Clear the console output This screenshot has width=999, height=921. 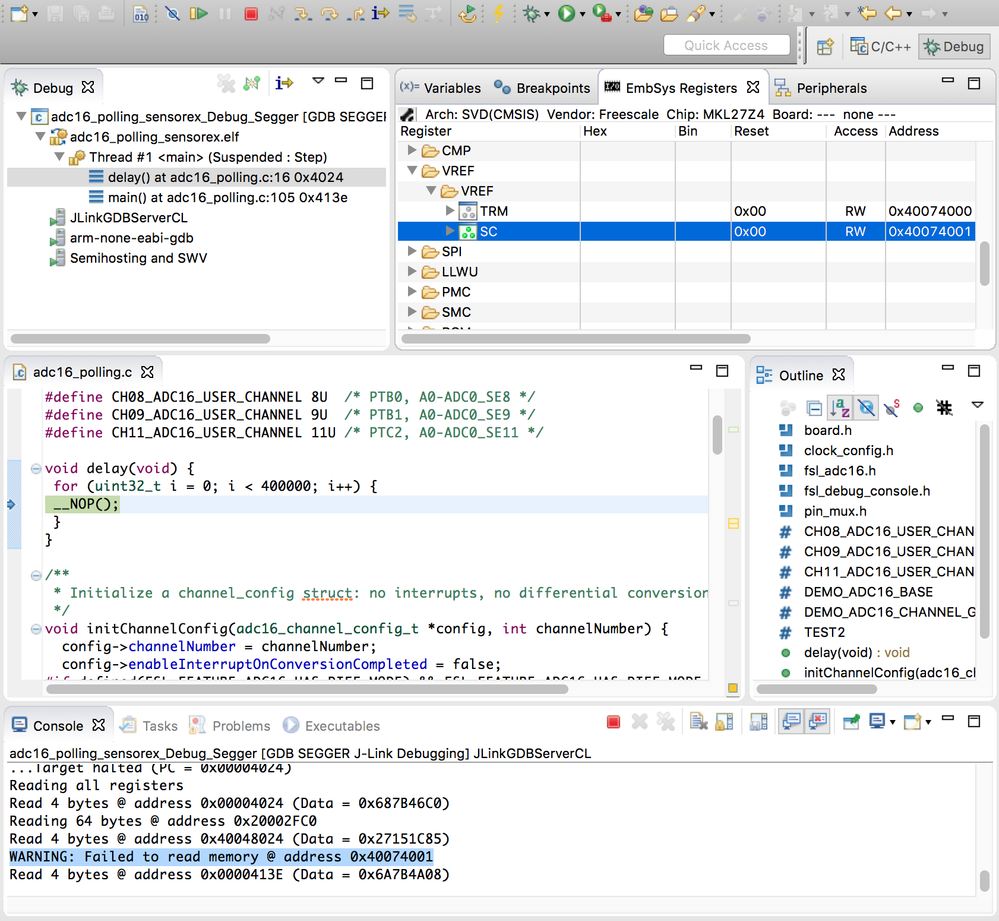click(698, 722)
